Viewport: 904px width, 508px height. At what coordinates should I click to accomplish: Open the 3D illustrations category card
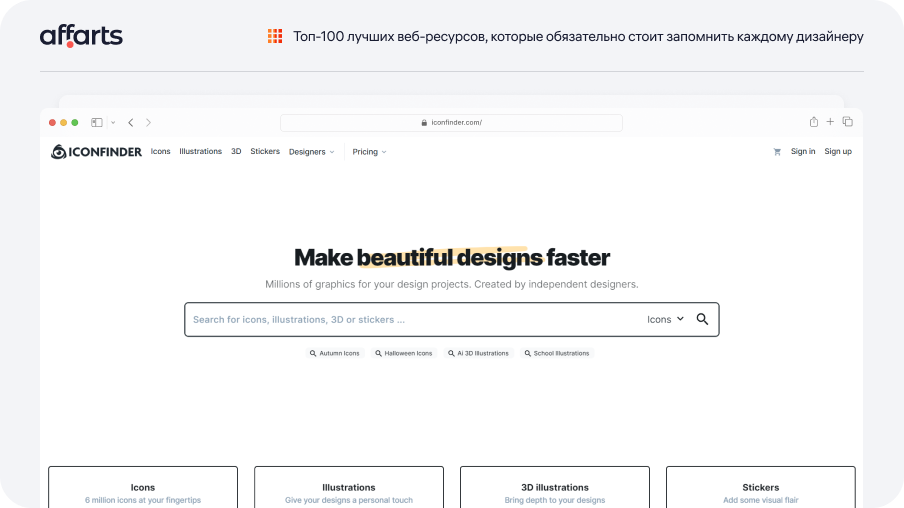click(555, 487)
